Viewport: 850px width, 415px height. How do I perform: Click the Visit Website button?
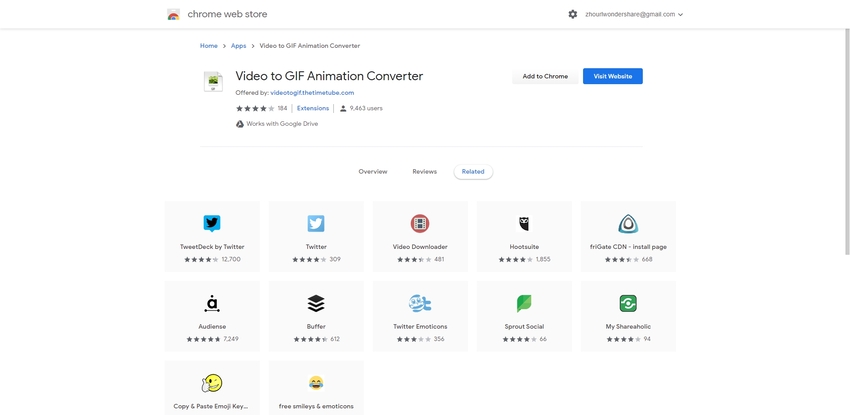pyautogui.click(x=613, y=76)
